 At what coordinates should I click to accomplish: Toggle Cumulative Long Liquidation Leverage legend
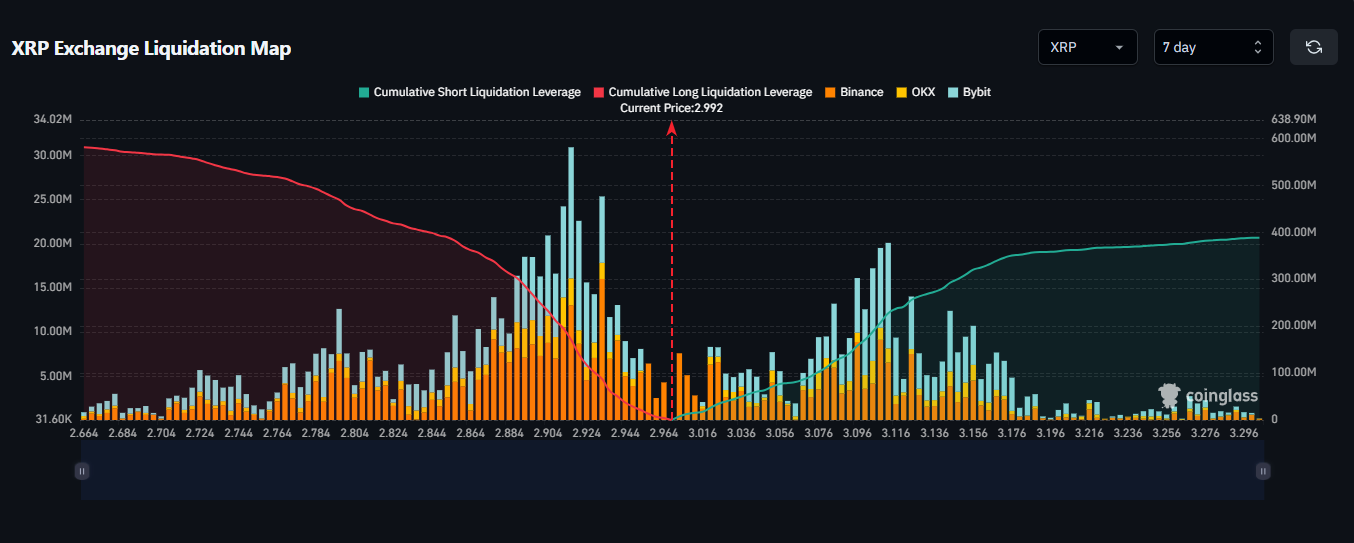click(703, 92)
